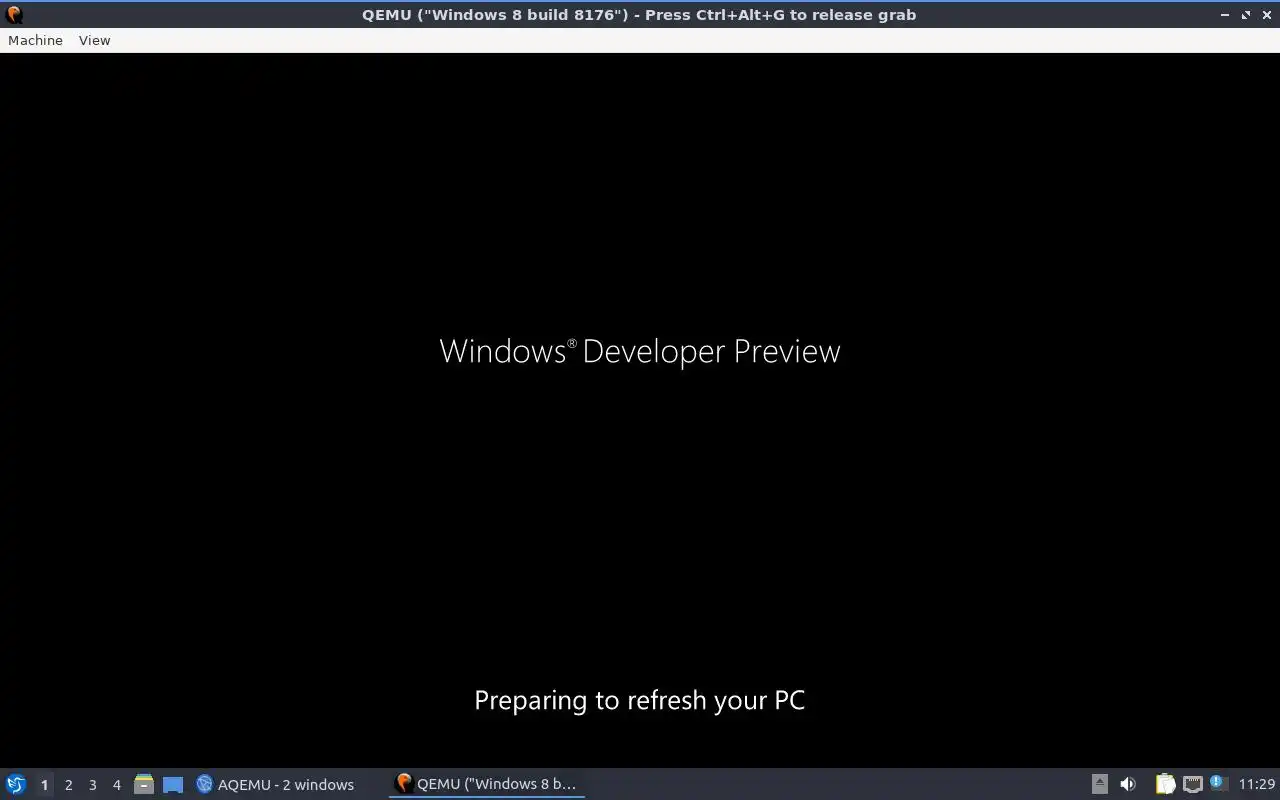Screen dimensions: 1280x800
Task: Open the clipboard manager tray icon
Action: tap(1165, 784)
